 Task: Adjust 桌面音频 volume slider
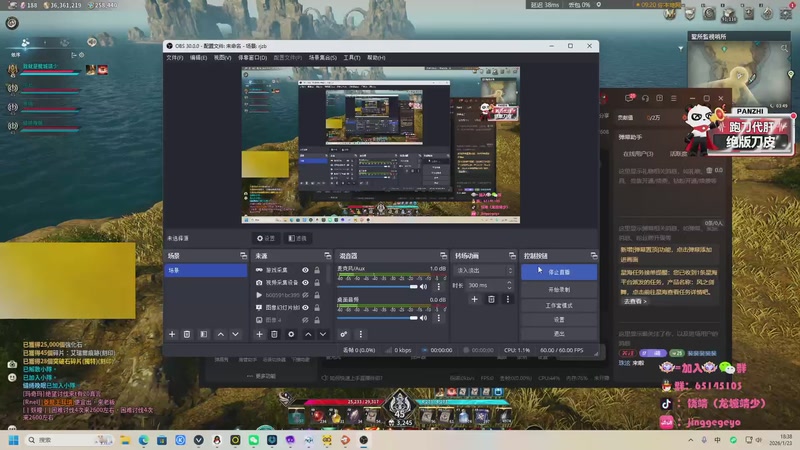click(377, 318)
